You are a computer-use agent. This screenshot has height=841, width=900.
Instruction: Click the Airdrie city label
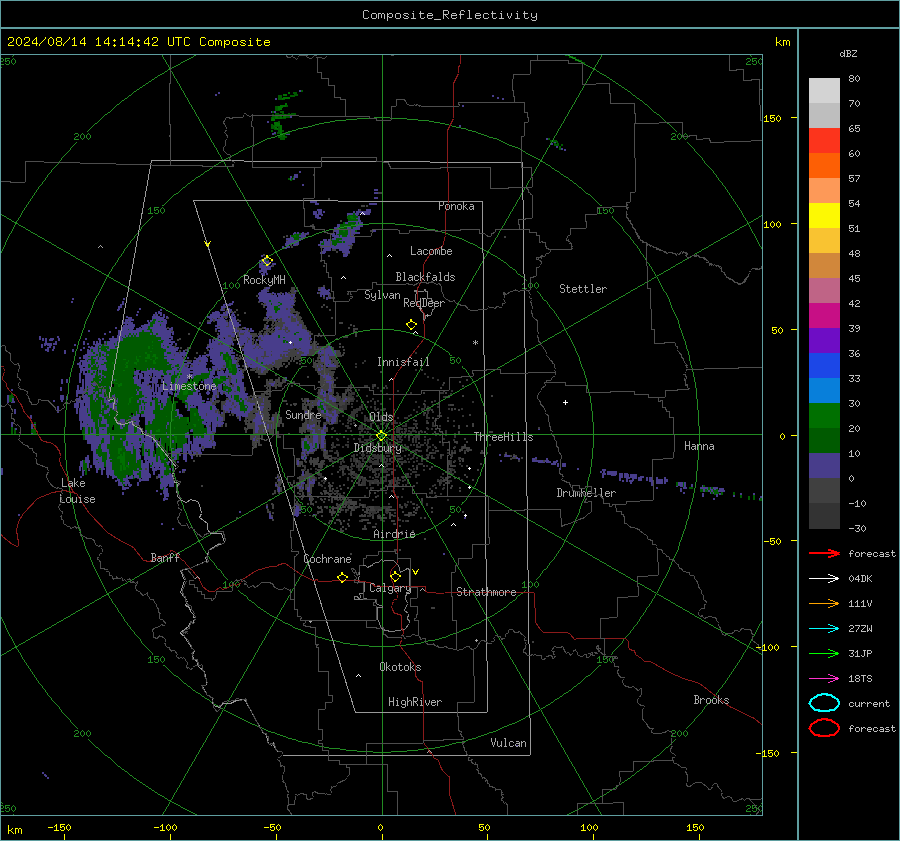[394, 534]
